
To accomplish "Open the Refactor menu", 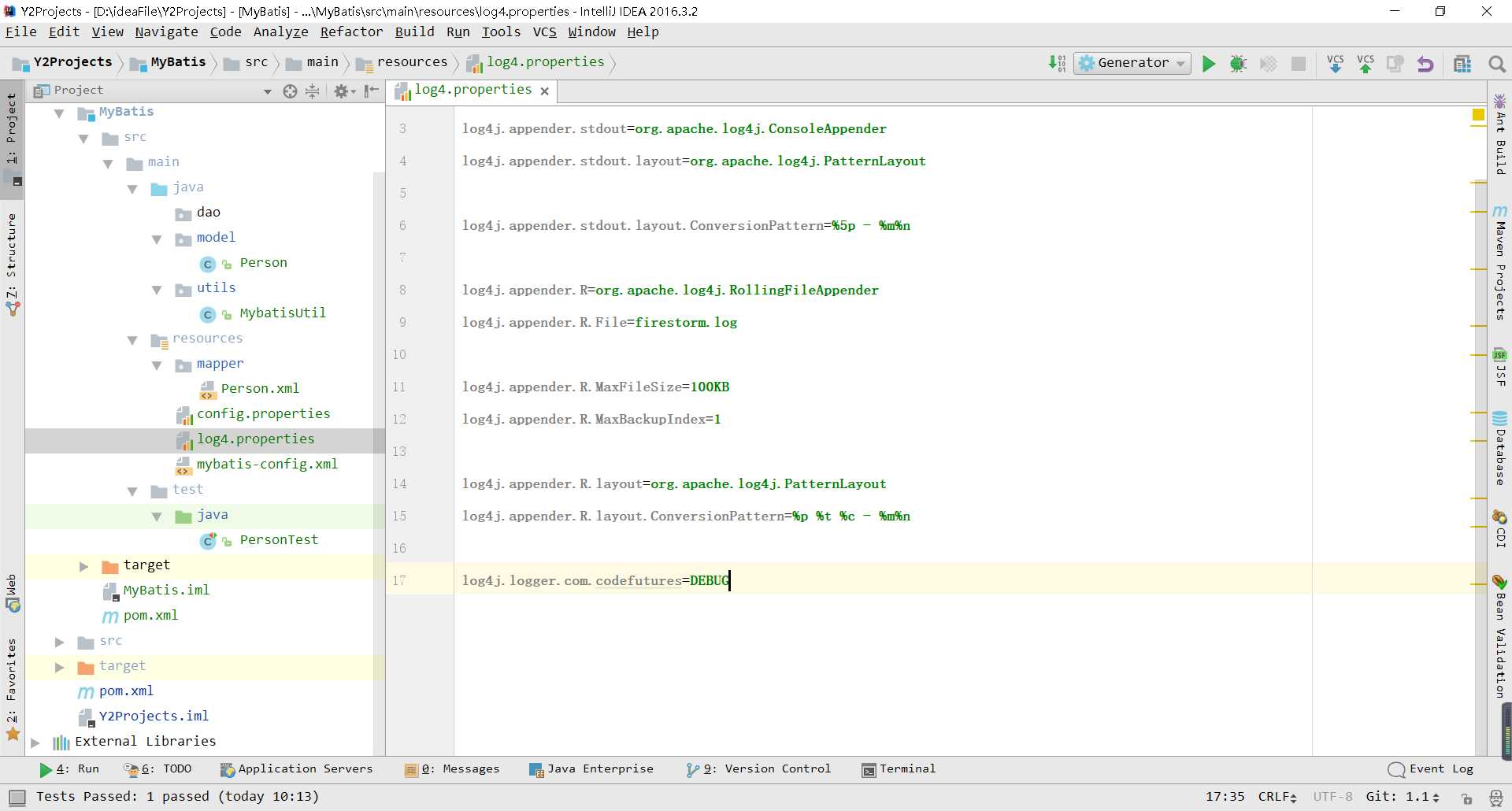I will [351, 31].
